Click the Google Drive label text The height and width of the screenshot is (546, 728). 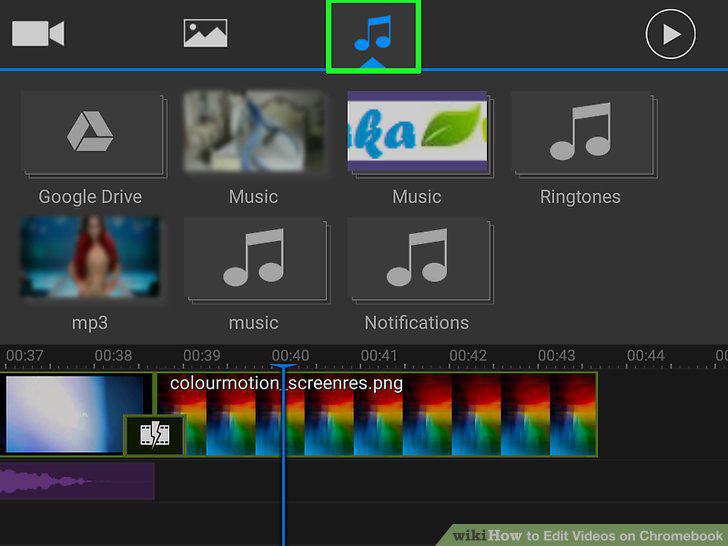pos(90,197)
